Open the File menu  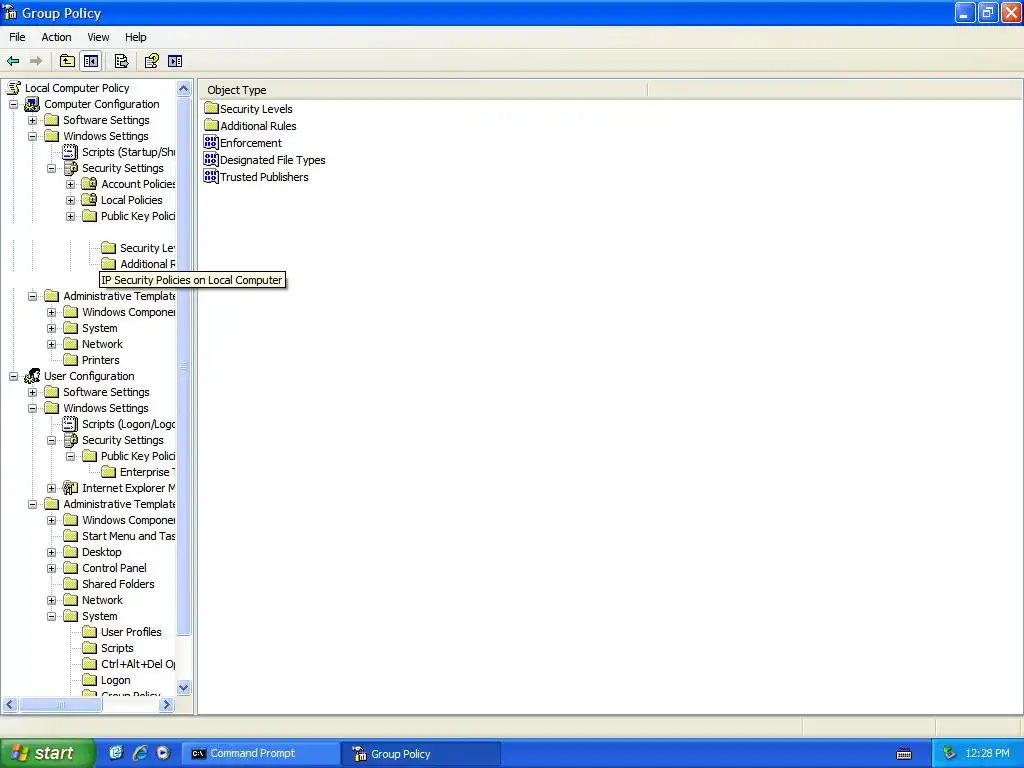click(17, 37)
